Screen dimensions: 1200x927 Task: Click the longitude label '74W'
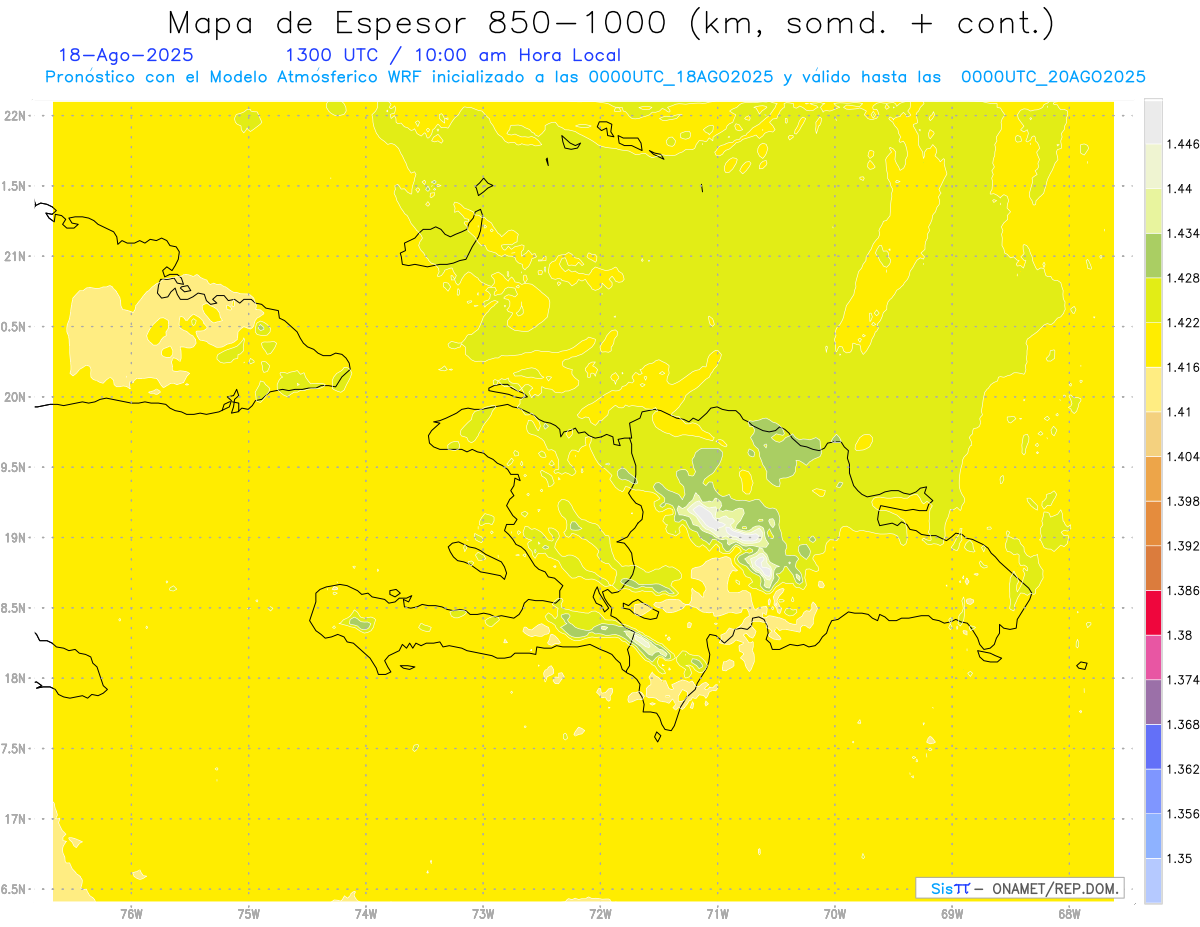pos(366,913)
